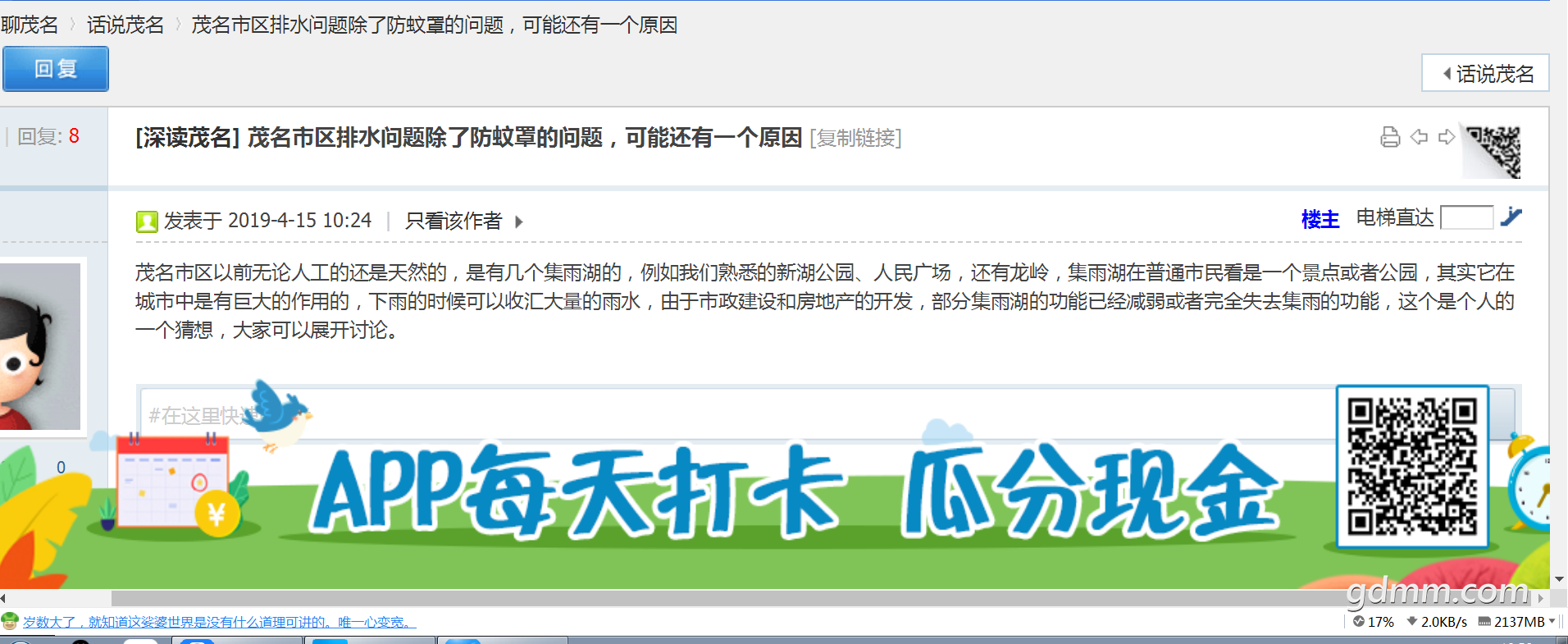The width and height of the screenshot is (1568, 644).
Task: Click the large app QR code banner
Action: click(1411, 466)
